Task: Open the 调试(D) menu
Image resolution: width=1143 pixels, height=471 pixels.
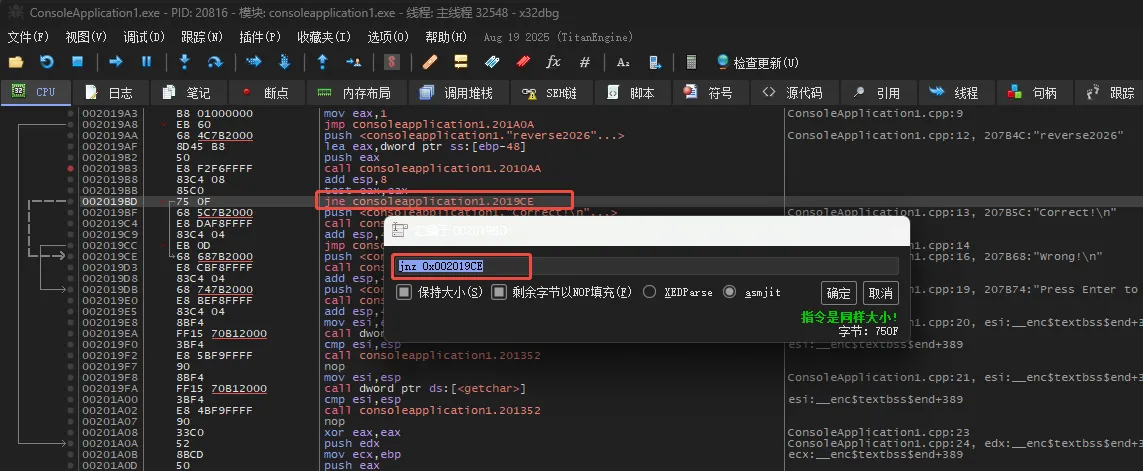Action: point(144,36)
